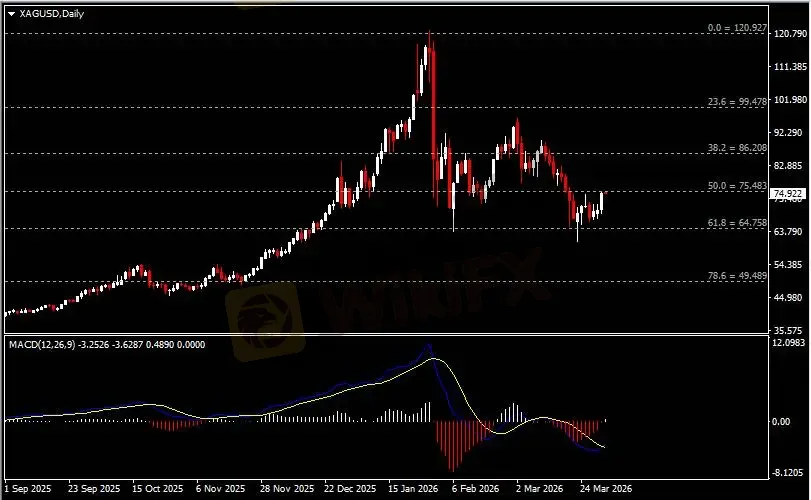
Task: Click the 6 Feb 2026 date label
Action: (475, 489)
